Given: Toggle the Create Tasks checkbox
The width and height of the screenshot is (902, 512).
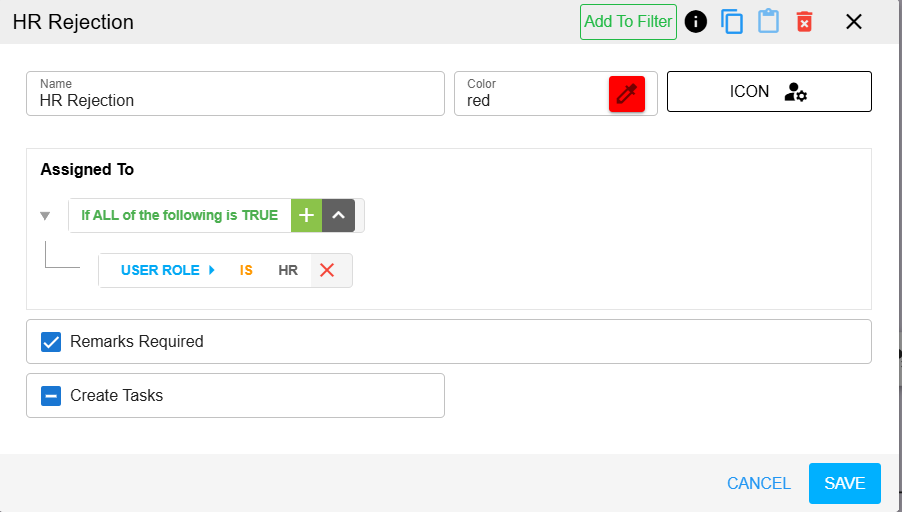Looking at the screenshot, I should point(51,396).
